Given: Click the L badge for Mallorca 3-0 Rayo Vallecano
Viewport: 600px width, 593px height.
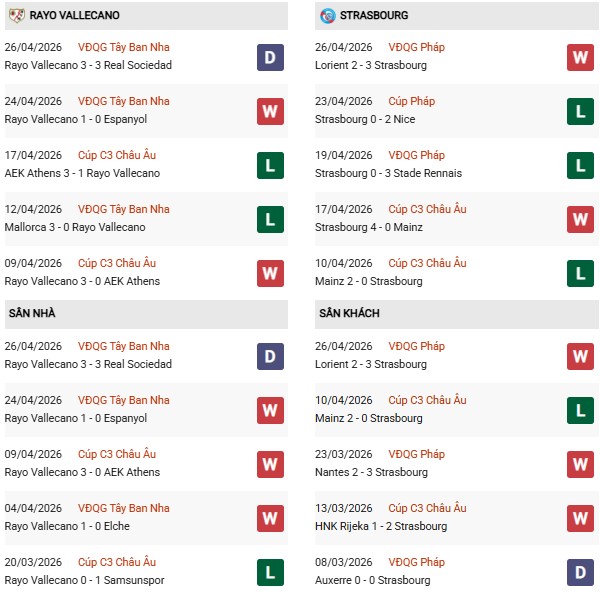Looking at the screenshot, I should click(269, 219).
